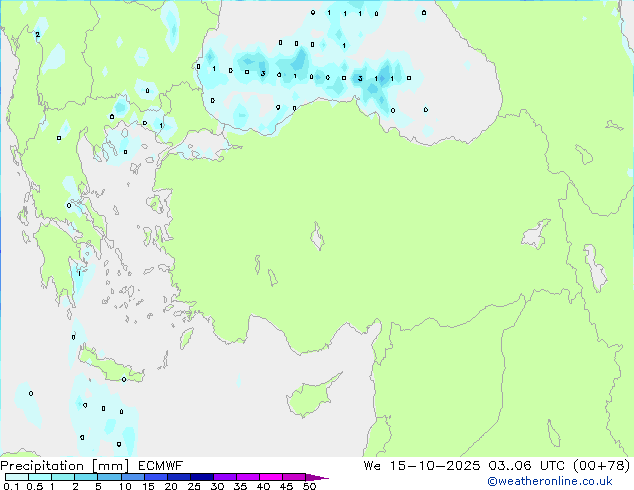The width and height of the screenshot is (634, 490).
Task: Click the '03..06 UTC' time range text
Action: click(x=526, y=466)
